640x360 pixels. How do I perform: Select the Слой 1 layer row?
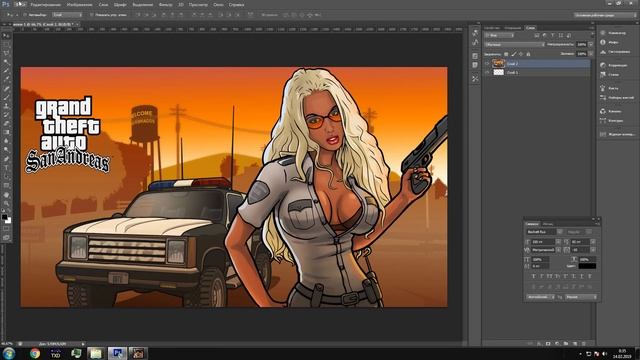537,72
